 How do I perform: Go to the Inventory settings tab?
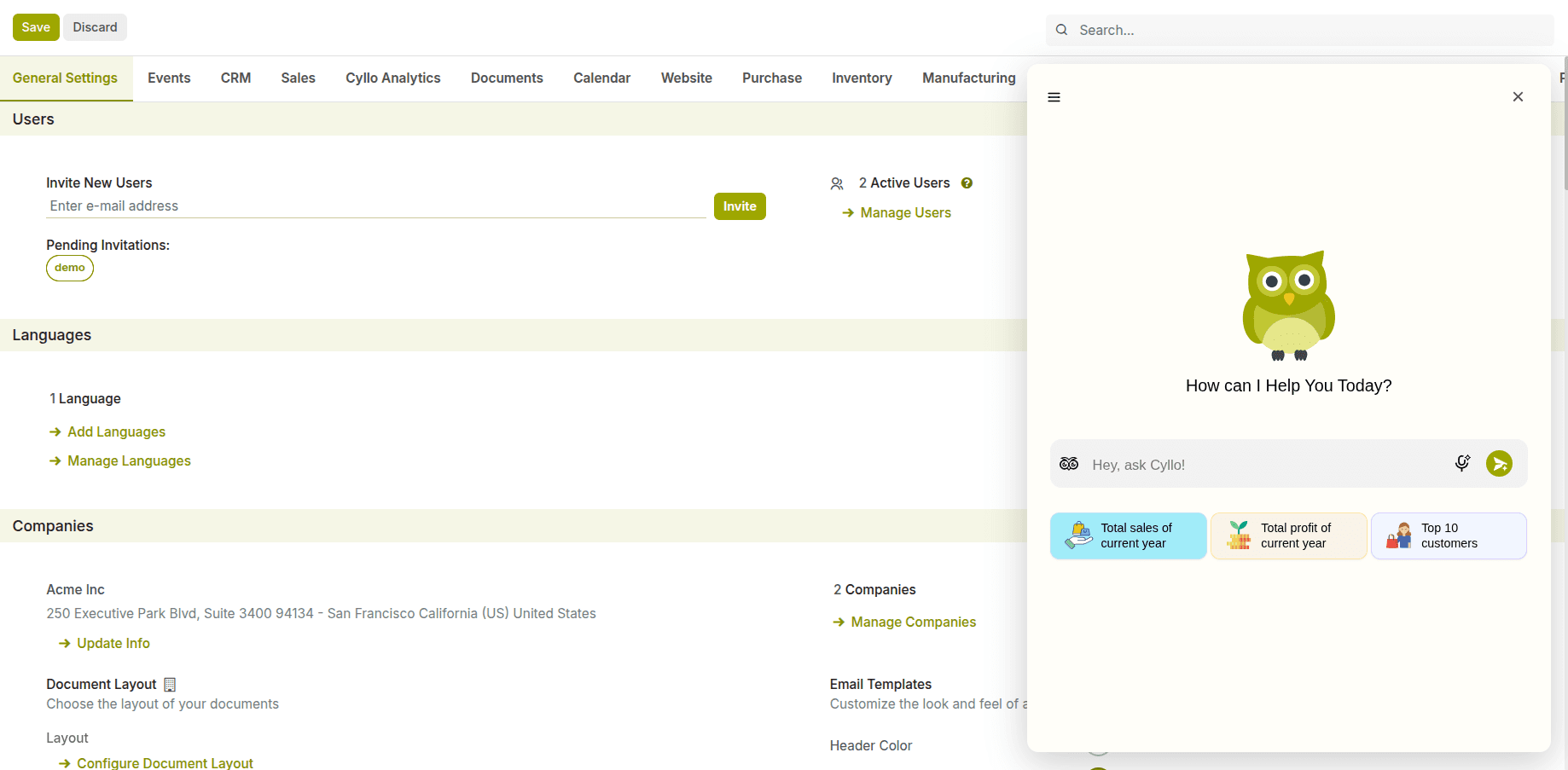tap(862, 78)
